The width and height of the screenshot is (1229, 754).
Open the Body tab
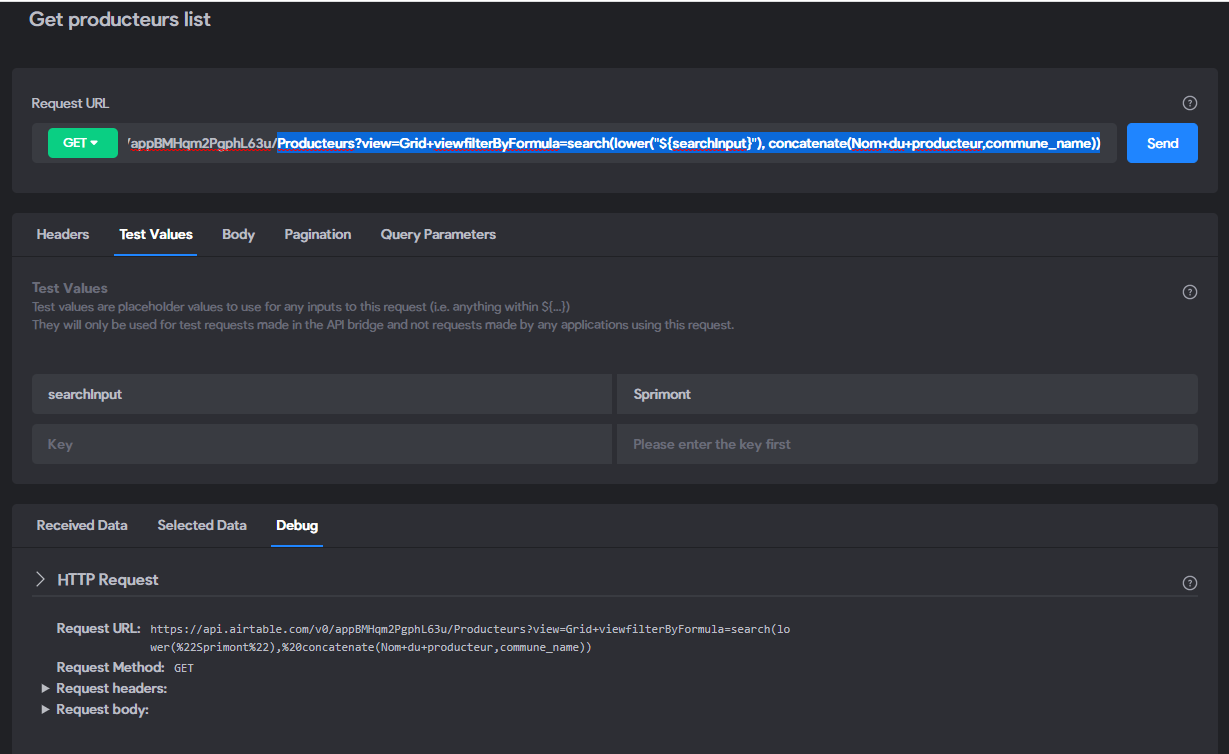pyautogui.click(x=238, y=234)
